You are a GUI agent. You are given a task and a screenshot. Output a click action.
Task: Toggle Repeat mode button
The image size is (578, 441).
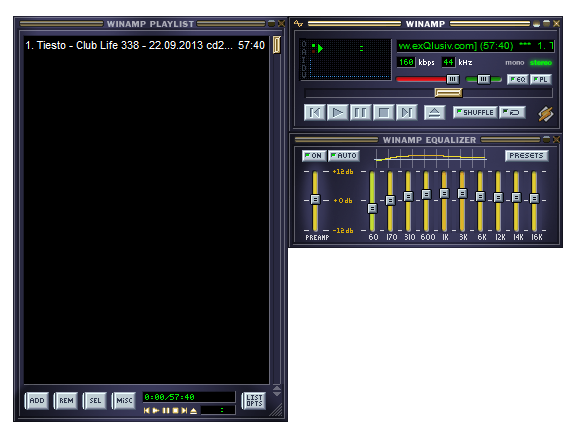coord(512,112)
